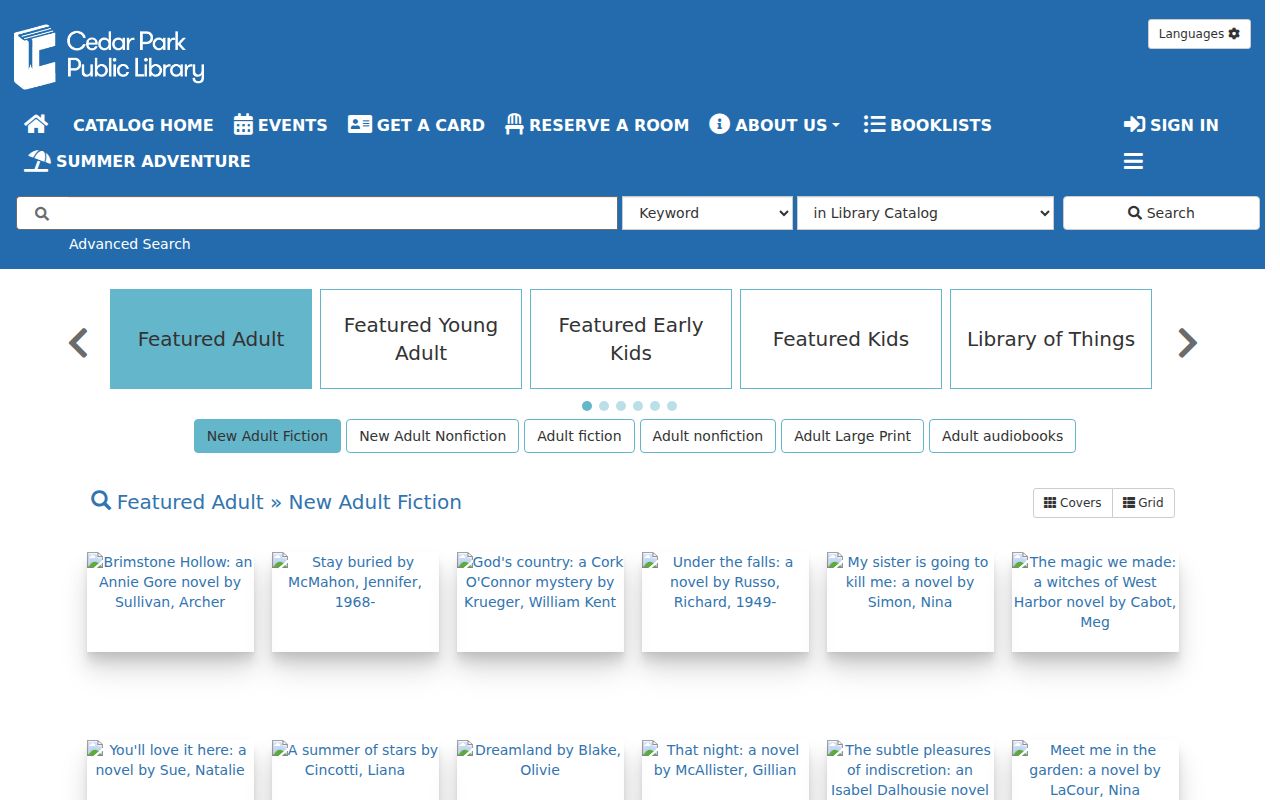The height and width of the screenshot is (800, 1280).
Task: Expand the About Us dropdown menu
Action: 775,125
